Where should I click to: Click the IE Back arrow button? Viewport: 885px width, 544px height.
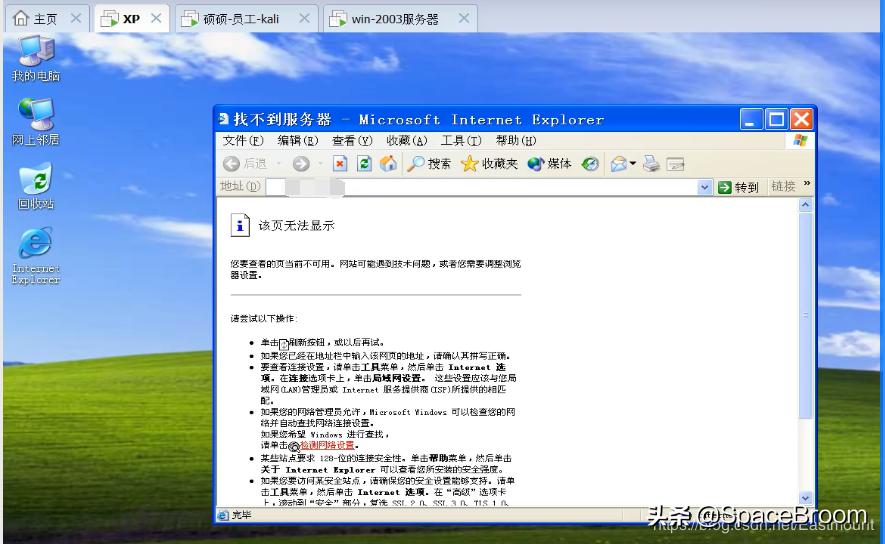click(231, 164)
